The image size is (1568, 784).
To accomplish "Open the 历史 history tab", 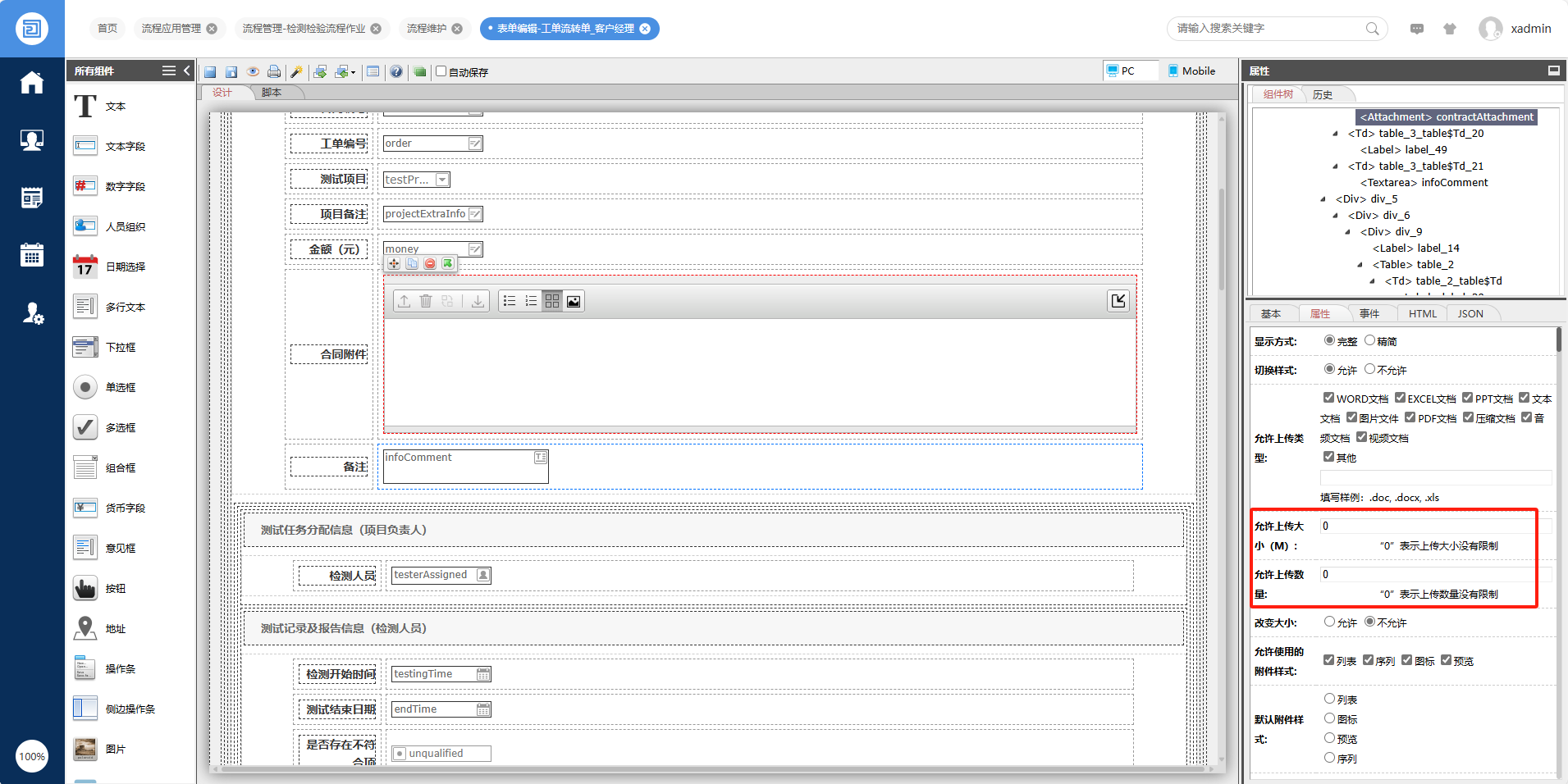I will [x=1323, y=94].
